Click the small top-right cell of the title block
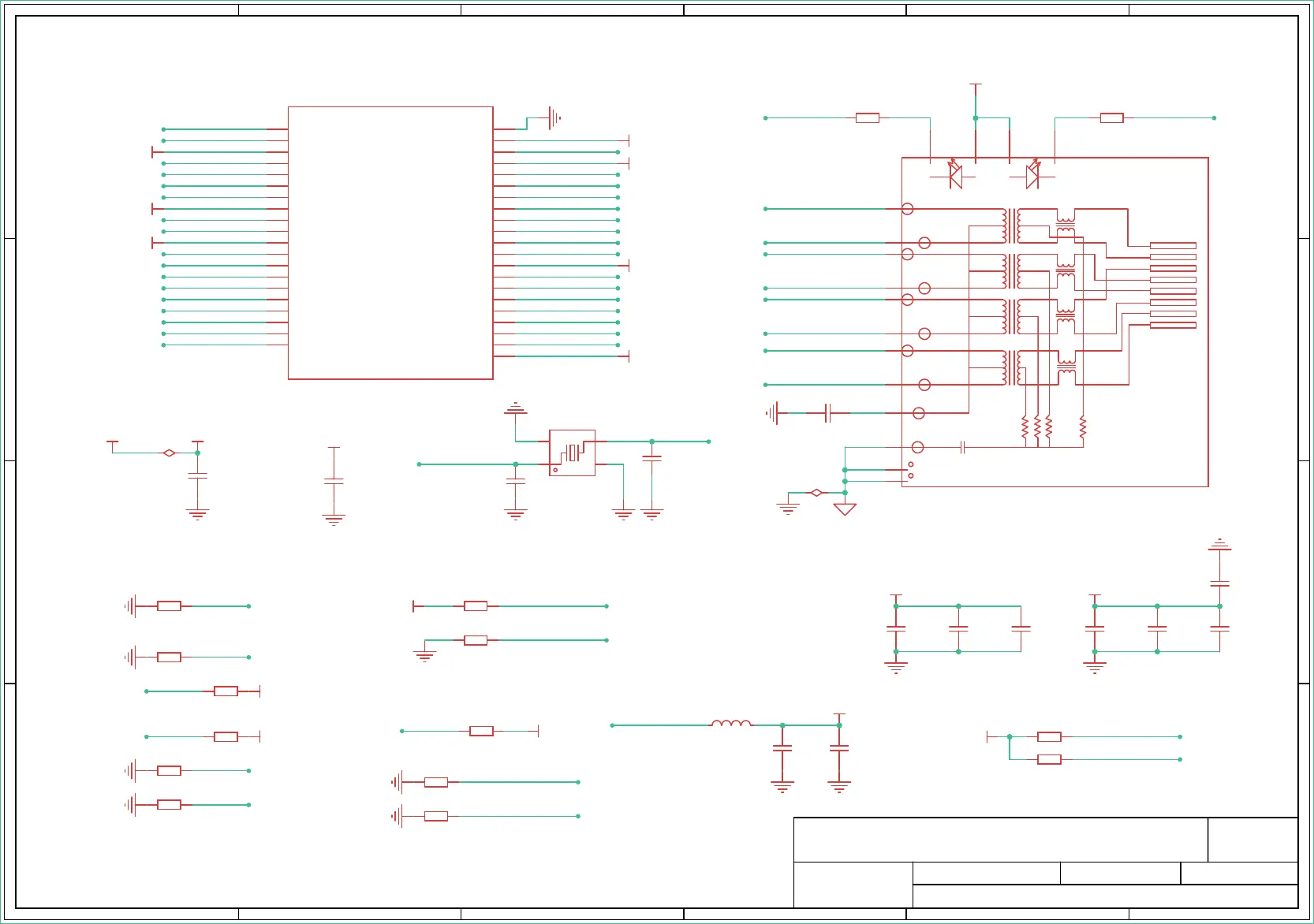This screenshot has width=1314, height=924. 1253,840
